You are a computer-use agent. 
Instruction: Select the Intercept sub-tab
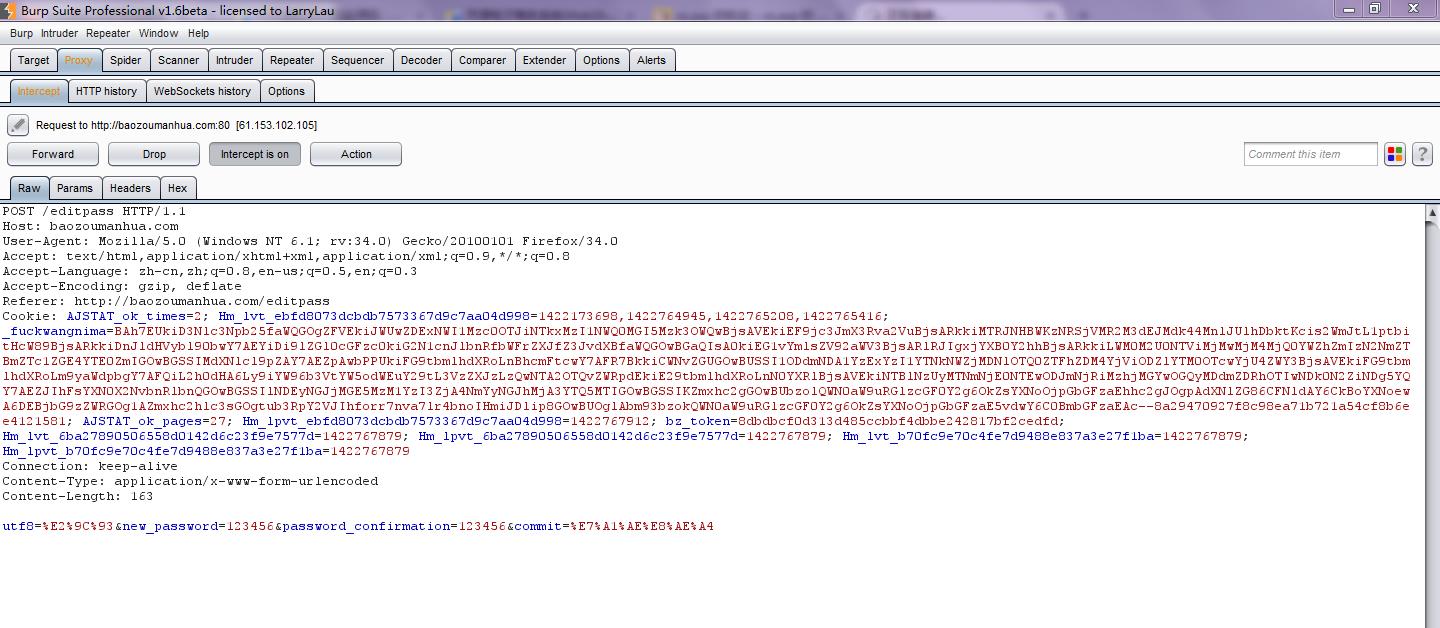[39, 91]
